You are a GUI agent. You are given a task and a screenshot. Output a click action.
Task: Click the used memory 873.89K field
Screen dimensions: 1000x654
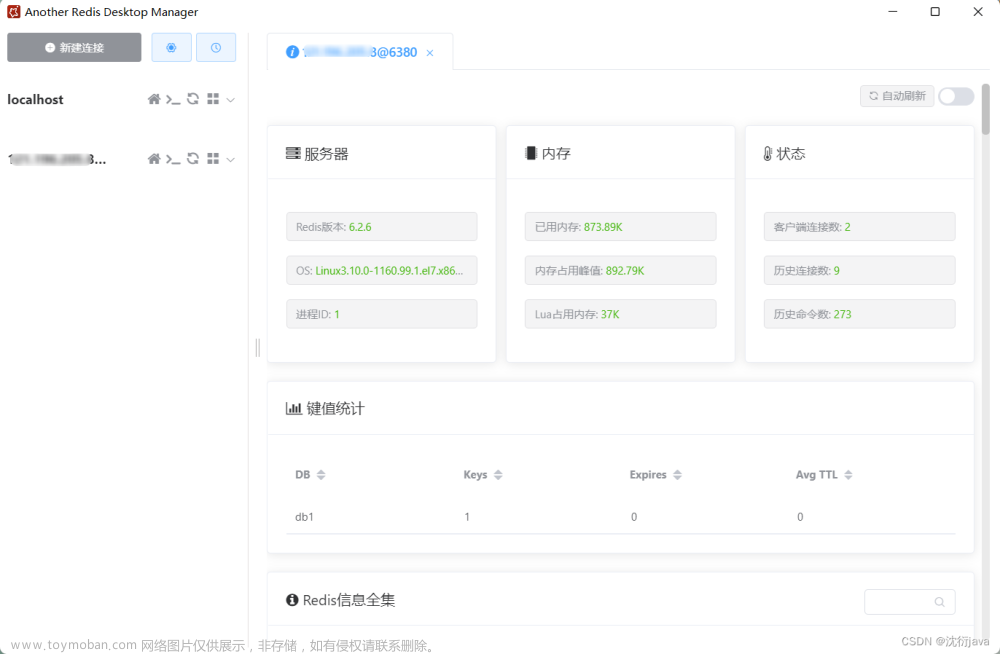coord(621,227)
